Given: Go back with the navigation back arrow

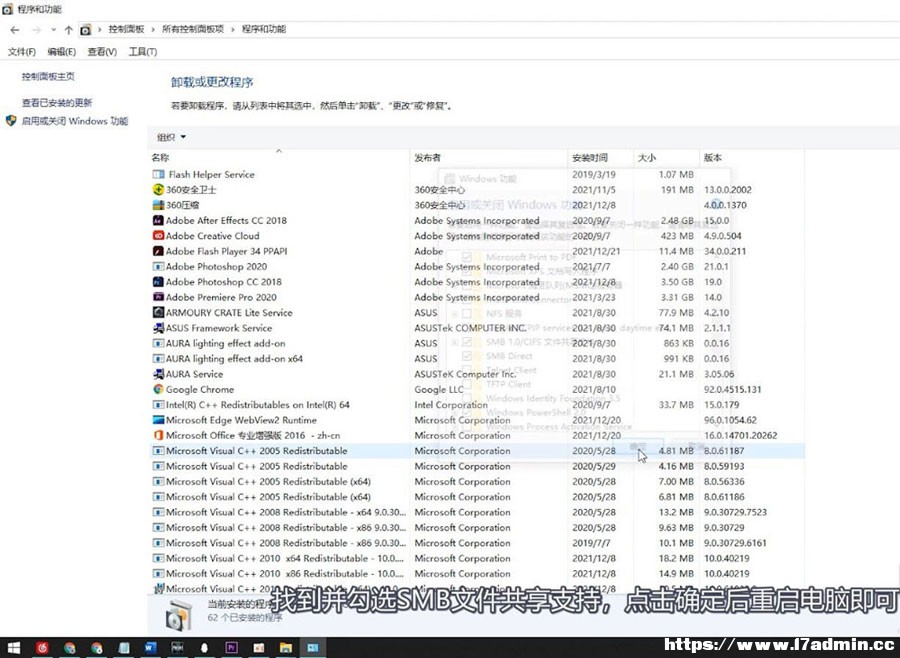Looking at the screenshot, I should (x=15, y=30).
